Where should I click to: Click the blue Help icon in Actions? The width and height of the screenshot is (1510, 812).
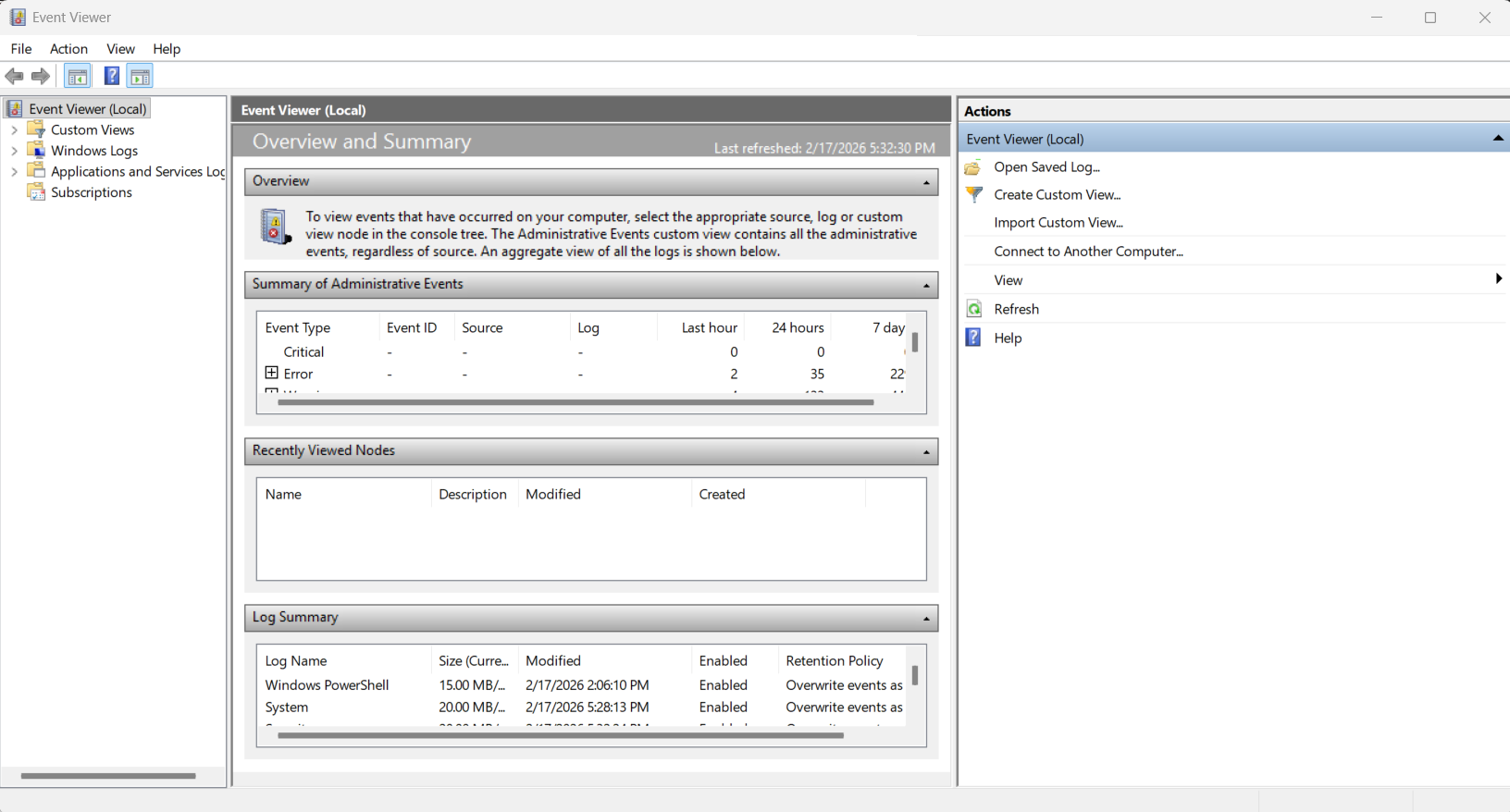973,338
